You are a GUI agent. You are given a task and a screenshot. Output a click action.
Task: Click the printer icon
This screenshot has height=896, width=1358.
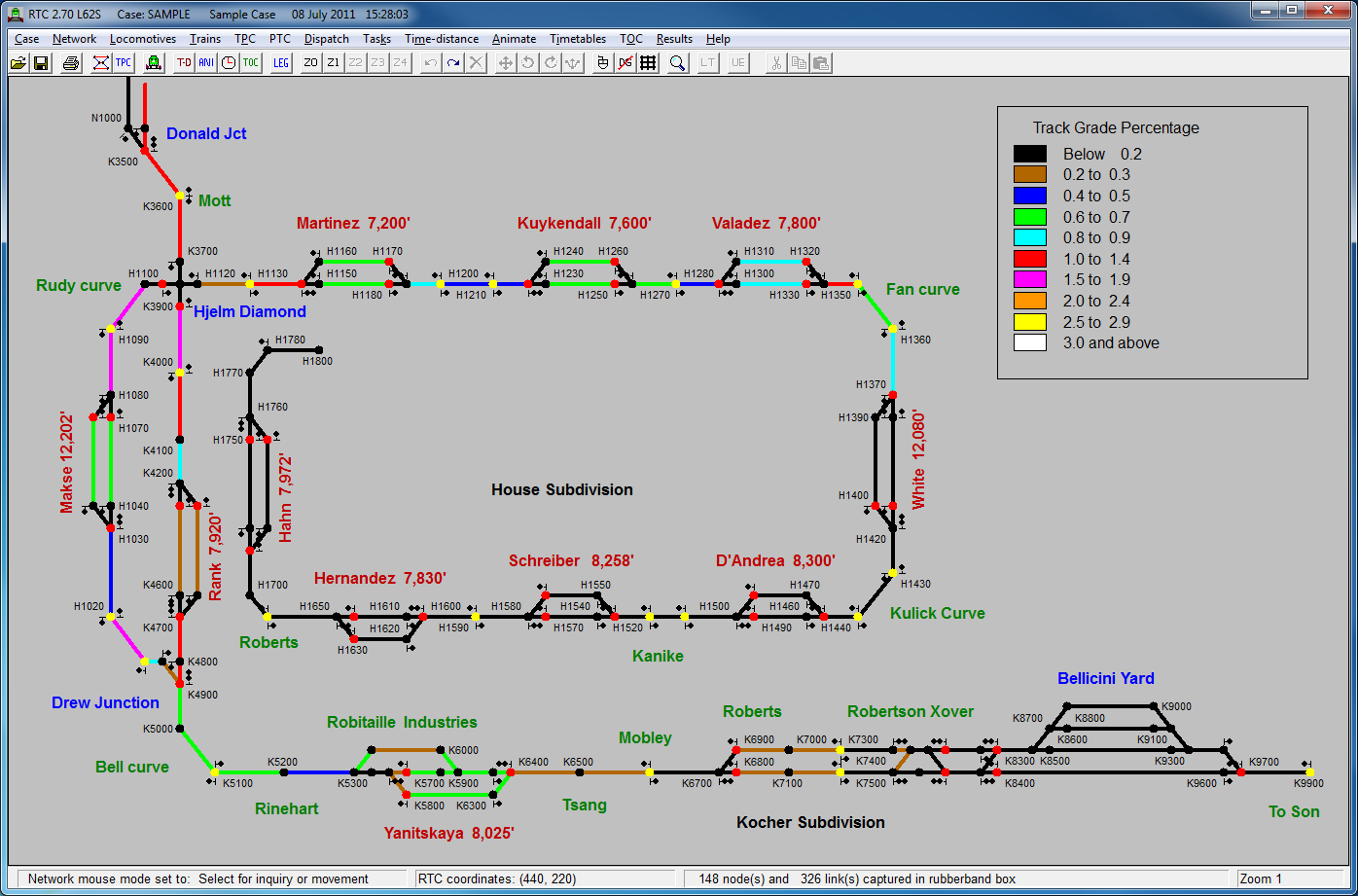(x=71, y=63)
